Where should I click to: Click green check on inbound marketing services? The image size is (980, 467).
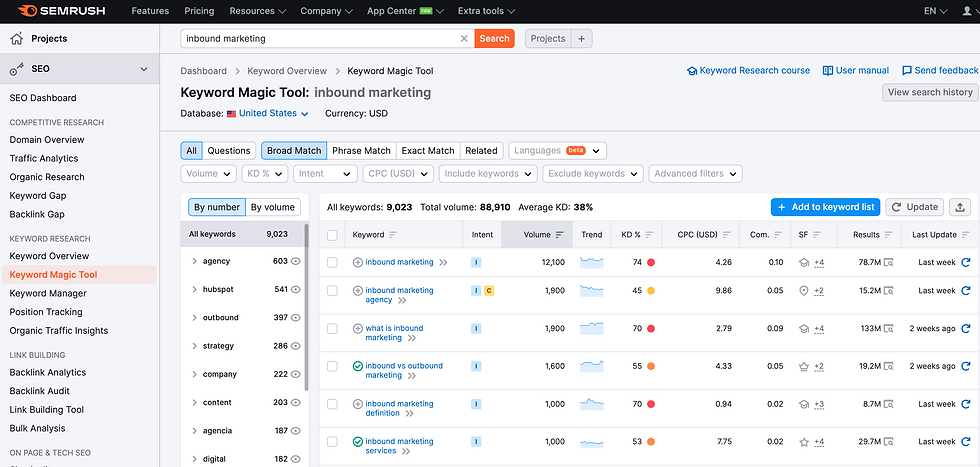[358, 441]
